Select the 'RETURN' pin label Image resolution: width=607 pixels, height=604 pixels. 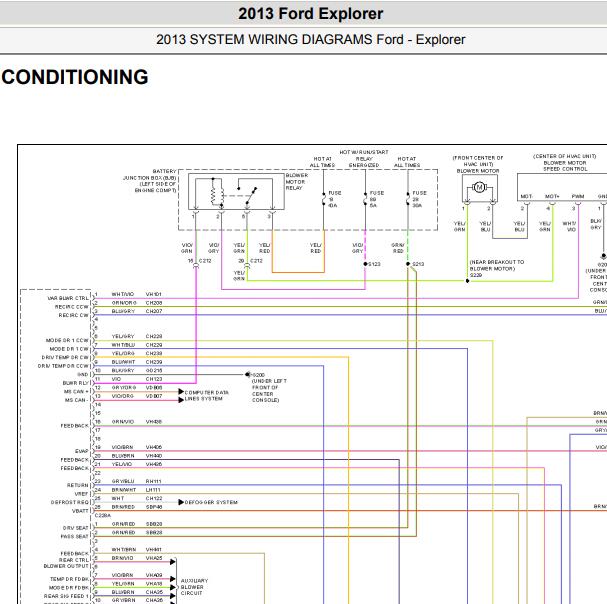(x=78, y=485)
